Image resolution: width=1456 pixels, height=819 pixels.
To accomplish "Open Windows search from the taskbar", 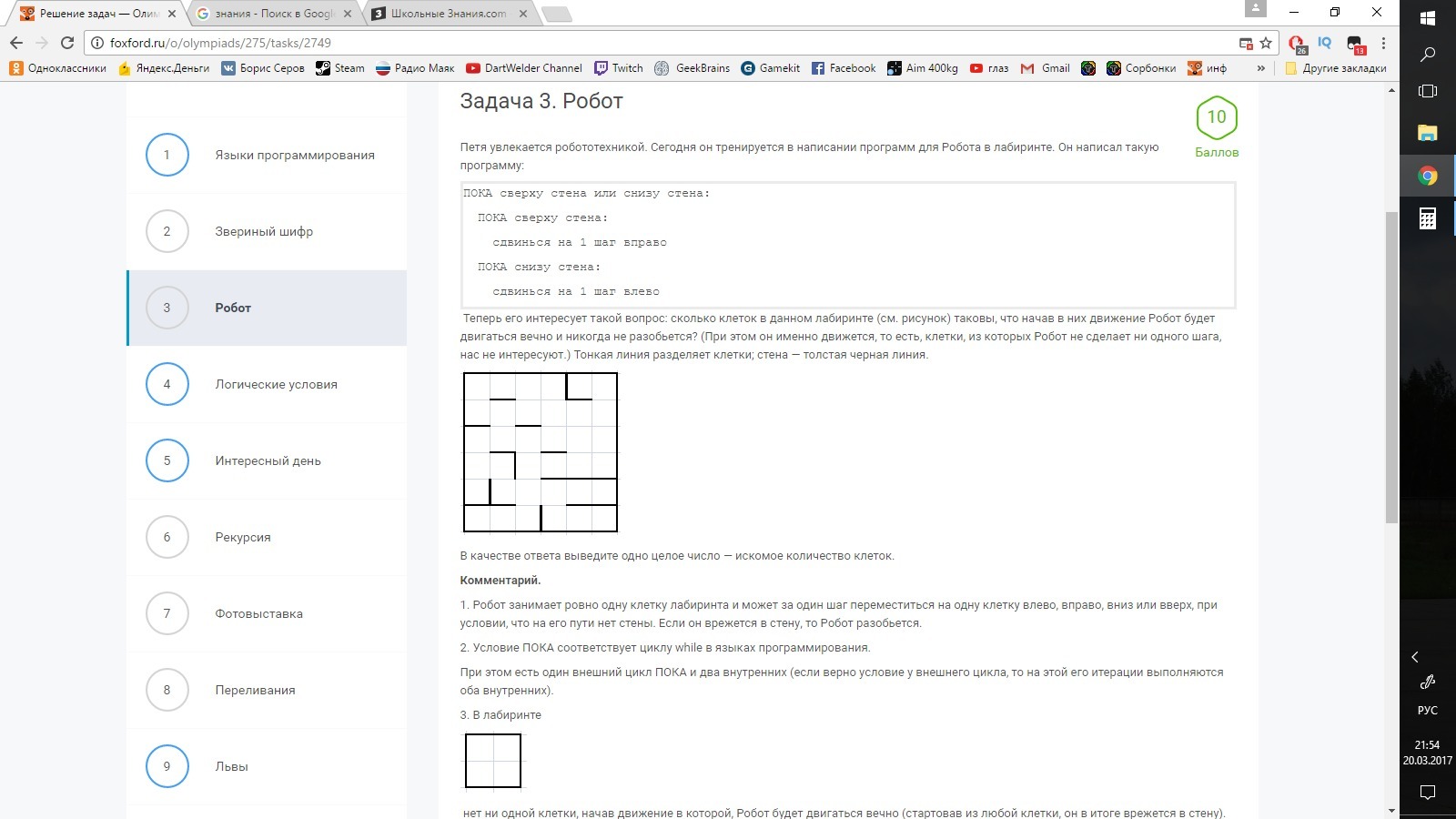I will pos(1428,55).
